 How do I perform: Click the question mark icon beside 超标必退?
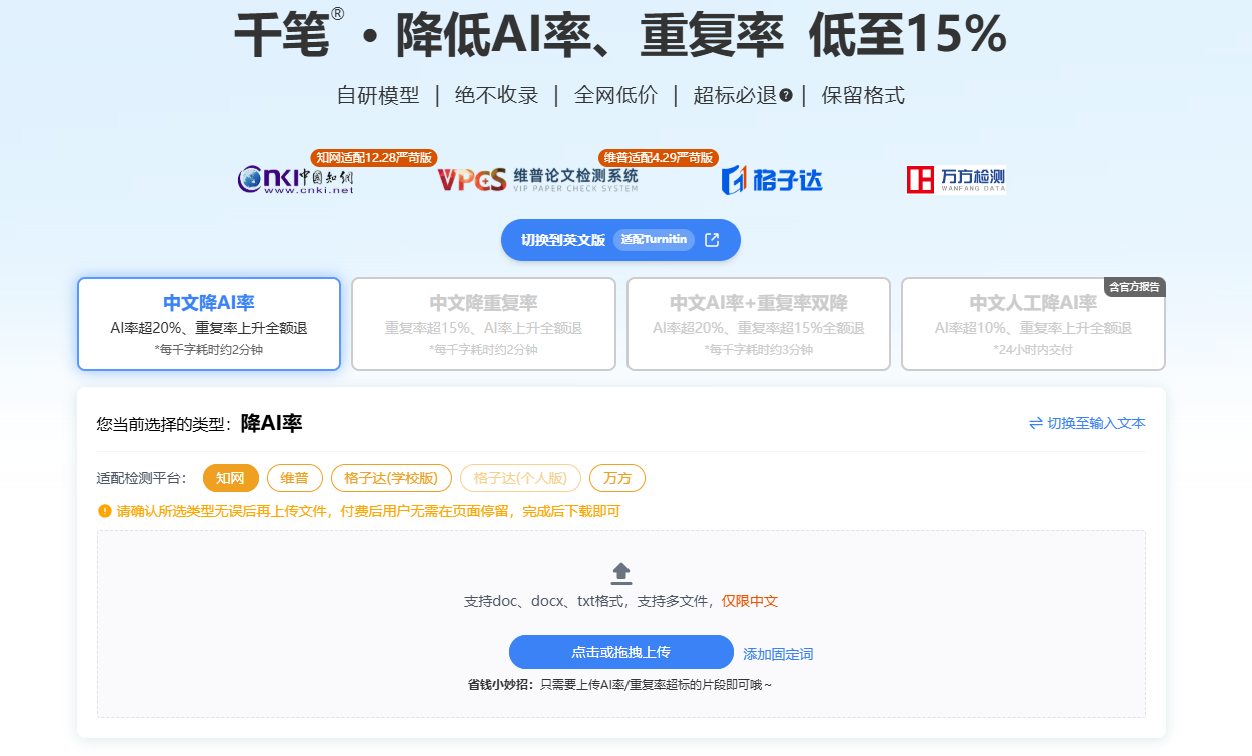pyautogui.click(x=786, y=95)
